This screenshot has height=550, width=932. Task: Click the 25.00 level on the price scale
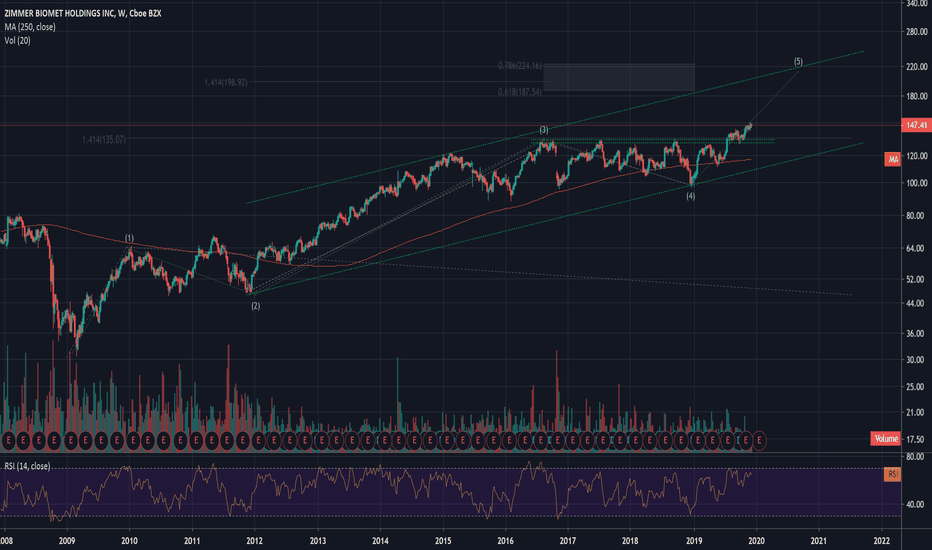click(917, 387)
